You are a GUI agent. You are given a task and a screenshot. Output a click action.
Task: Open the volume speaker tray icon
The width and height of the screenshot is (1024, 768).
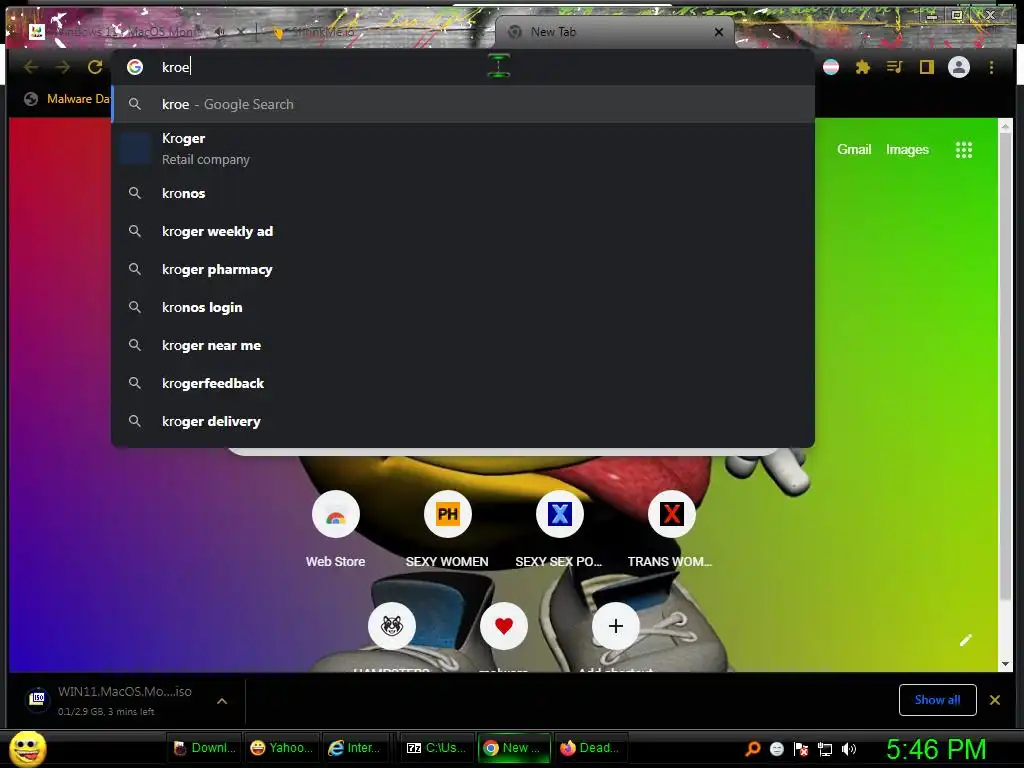coord(849,749)
